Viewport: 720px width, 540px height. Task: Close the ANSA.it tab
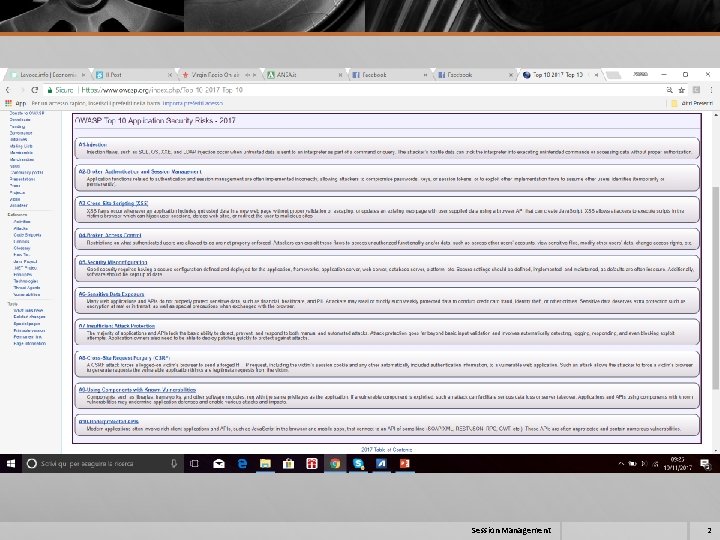pyautogui.click(x=340, y=75)
